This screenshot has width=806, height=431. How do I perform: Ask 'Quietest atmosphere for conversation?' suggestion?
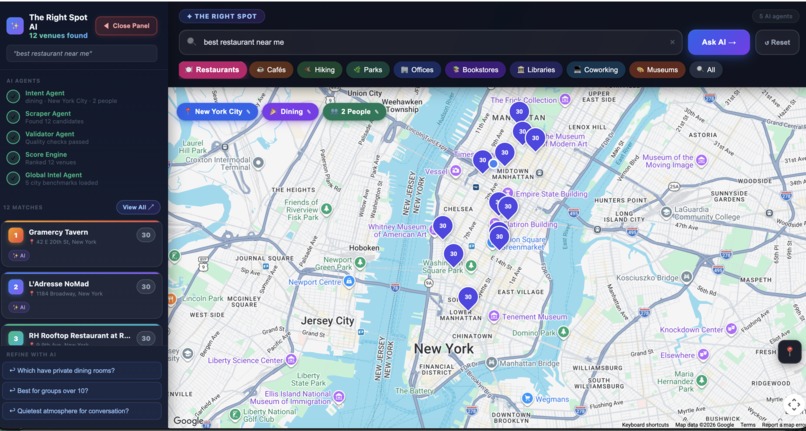pyautogui.click(x=82, y=411)
